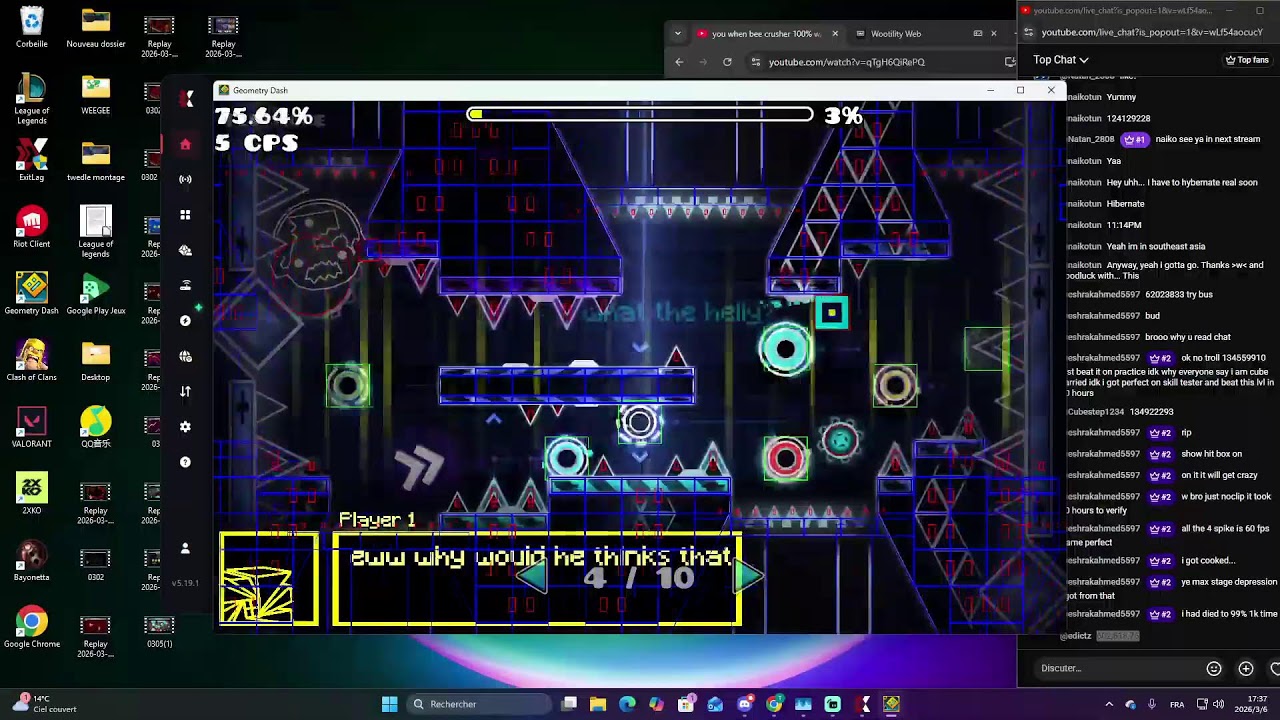Select the ExitLag desktop shortcut
1280x720 pixels.
32,160
